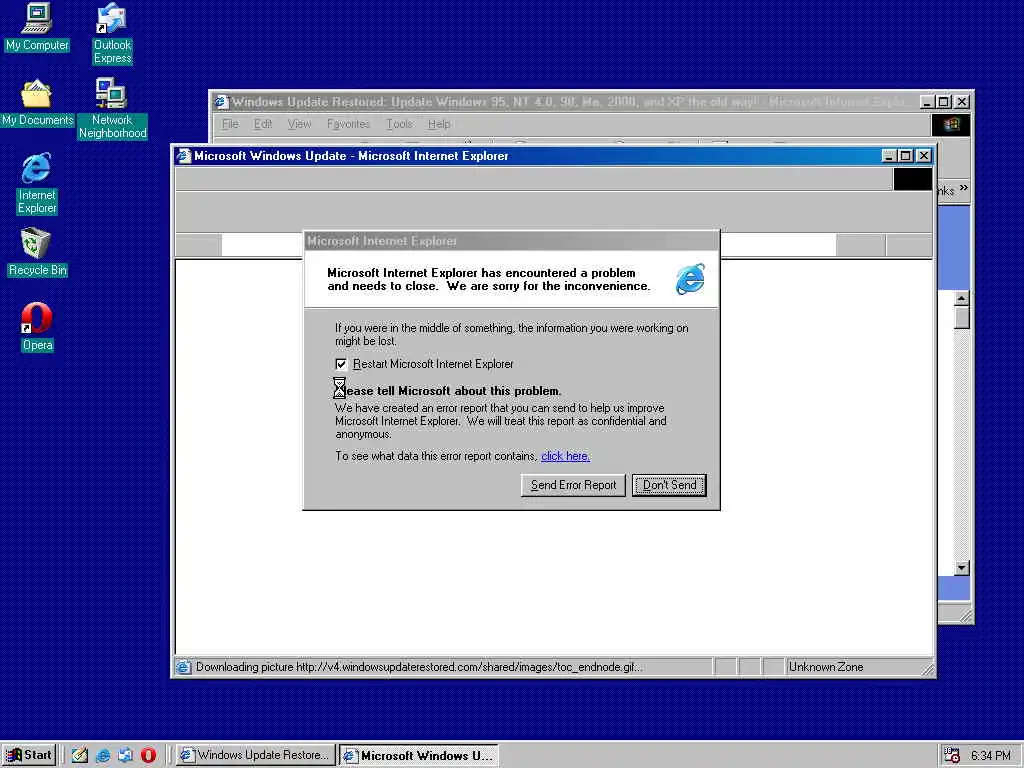The image size is (1024, 768).
Task: Open View menu in background IE window
Action: [300, 124]
